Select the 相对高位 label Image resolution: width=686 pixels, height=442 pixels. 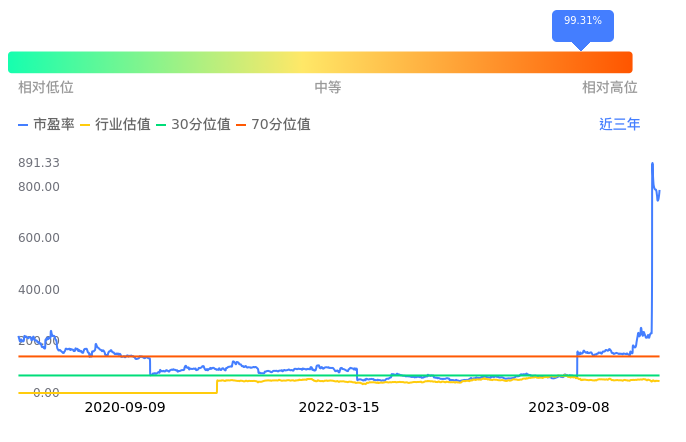coord(609,88)
